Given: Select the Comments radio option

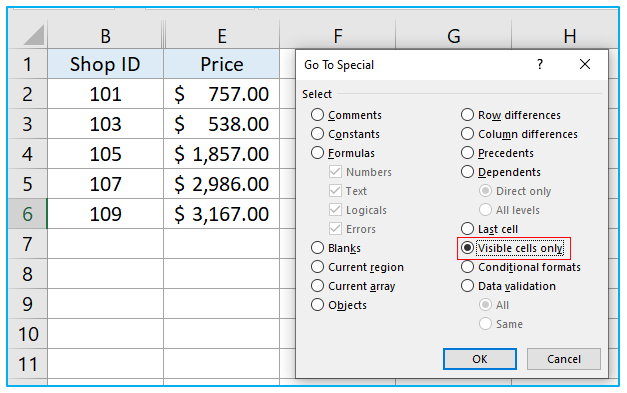Looking at the screenshot, I should tap(317, 115).
